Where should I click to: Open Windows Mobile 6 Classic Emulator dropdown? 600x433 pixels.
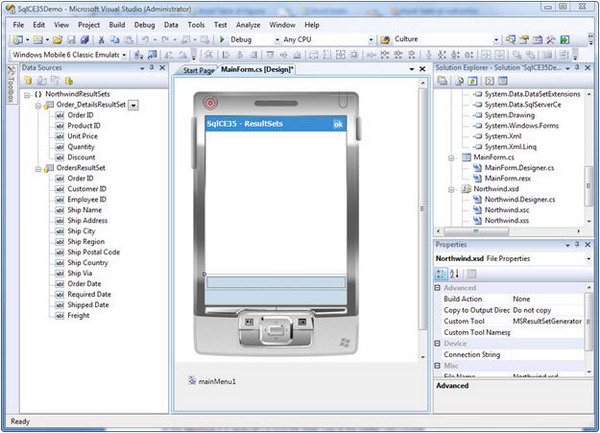coord(124,55)
